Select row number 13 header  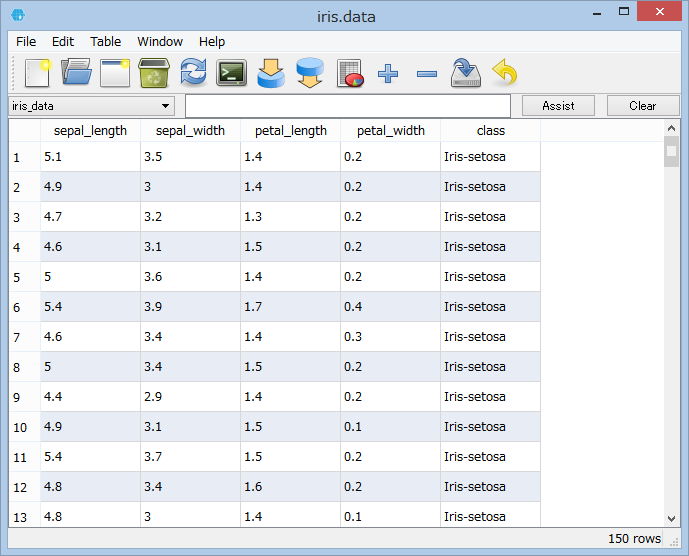[x=25, y=515]
